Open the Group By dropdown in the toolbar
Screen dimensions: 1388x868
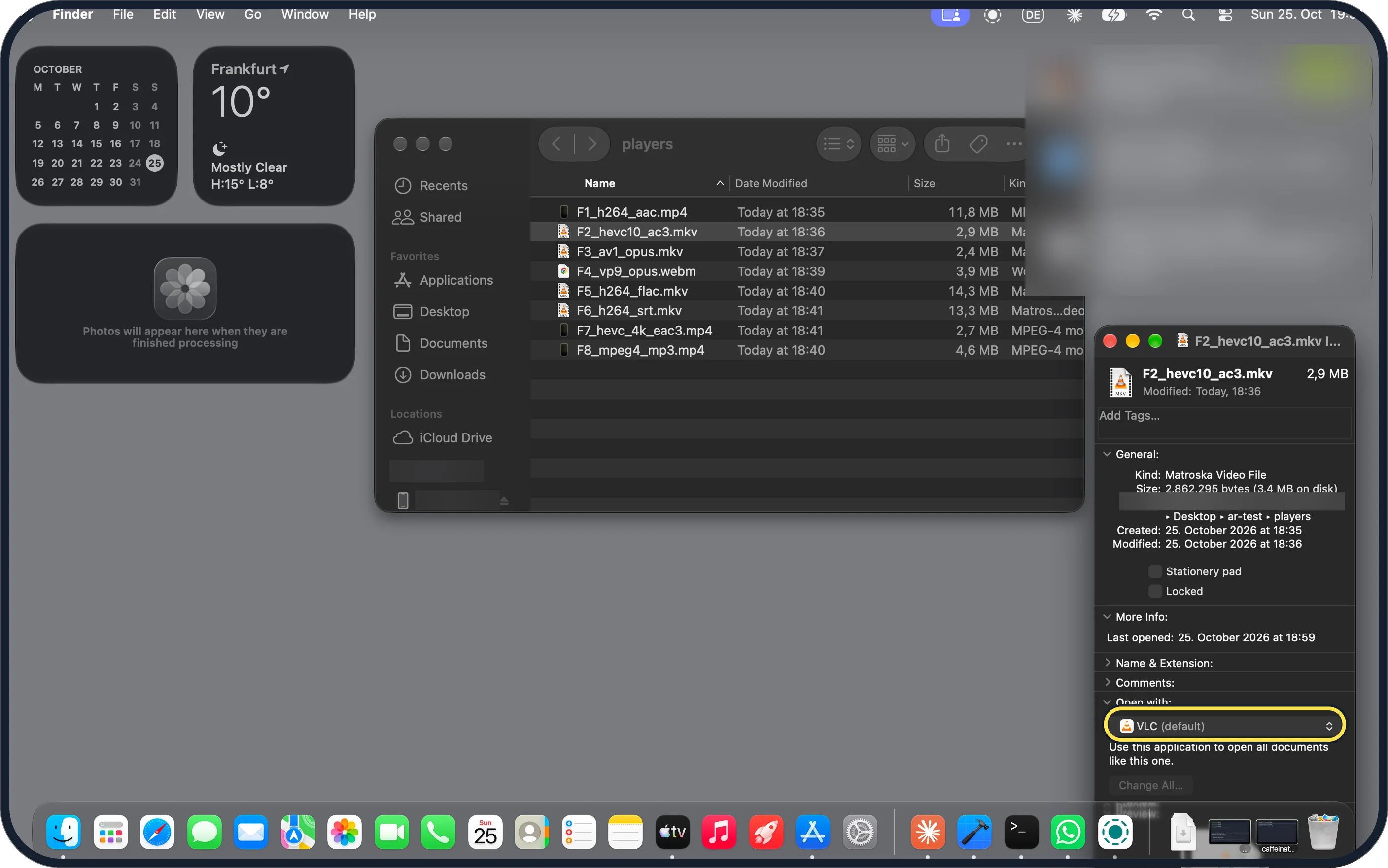892,143
